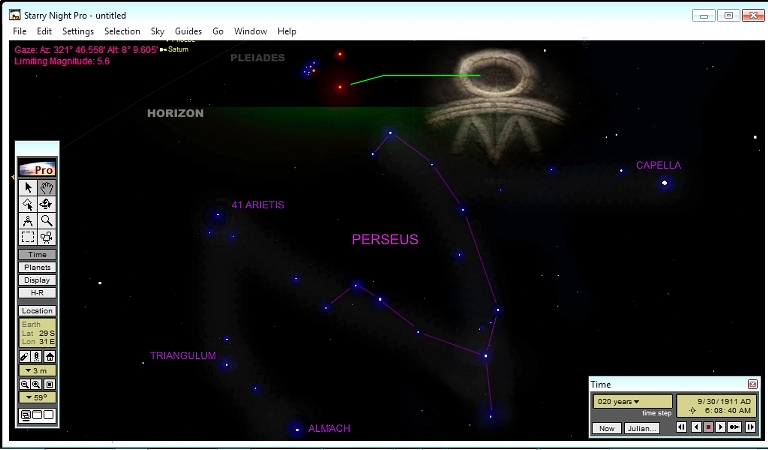Select the movie camera tool

47,237
